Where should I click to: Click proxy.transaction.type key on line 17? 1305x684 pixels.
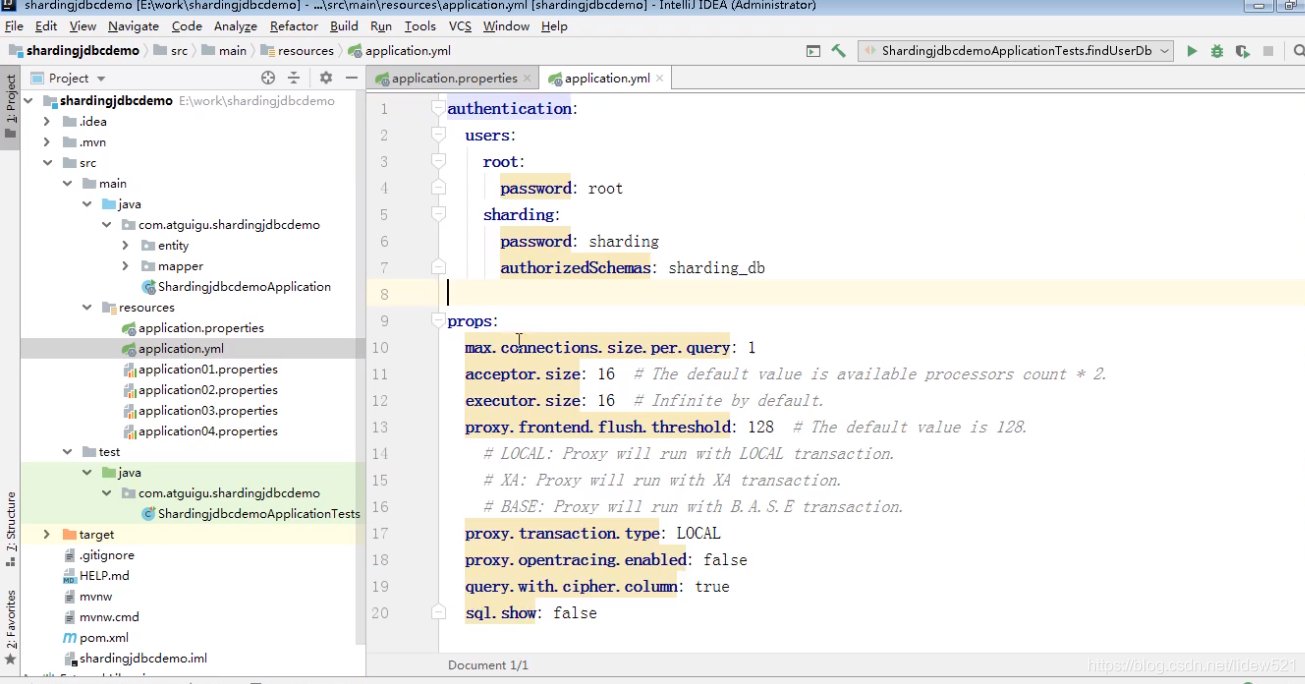coord(562,533)
